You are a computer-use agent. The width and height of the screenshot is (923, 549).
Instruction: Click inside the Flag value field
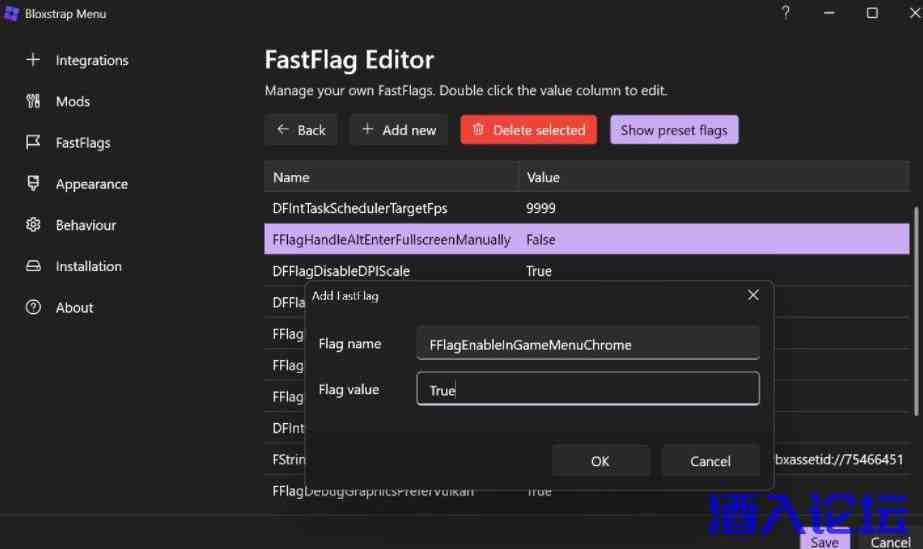(x=587, y=390)
